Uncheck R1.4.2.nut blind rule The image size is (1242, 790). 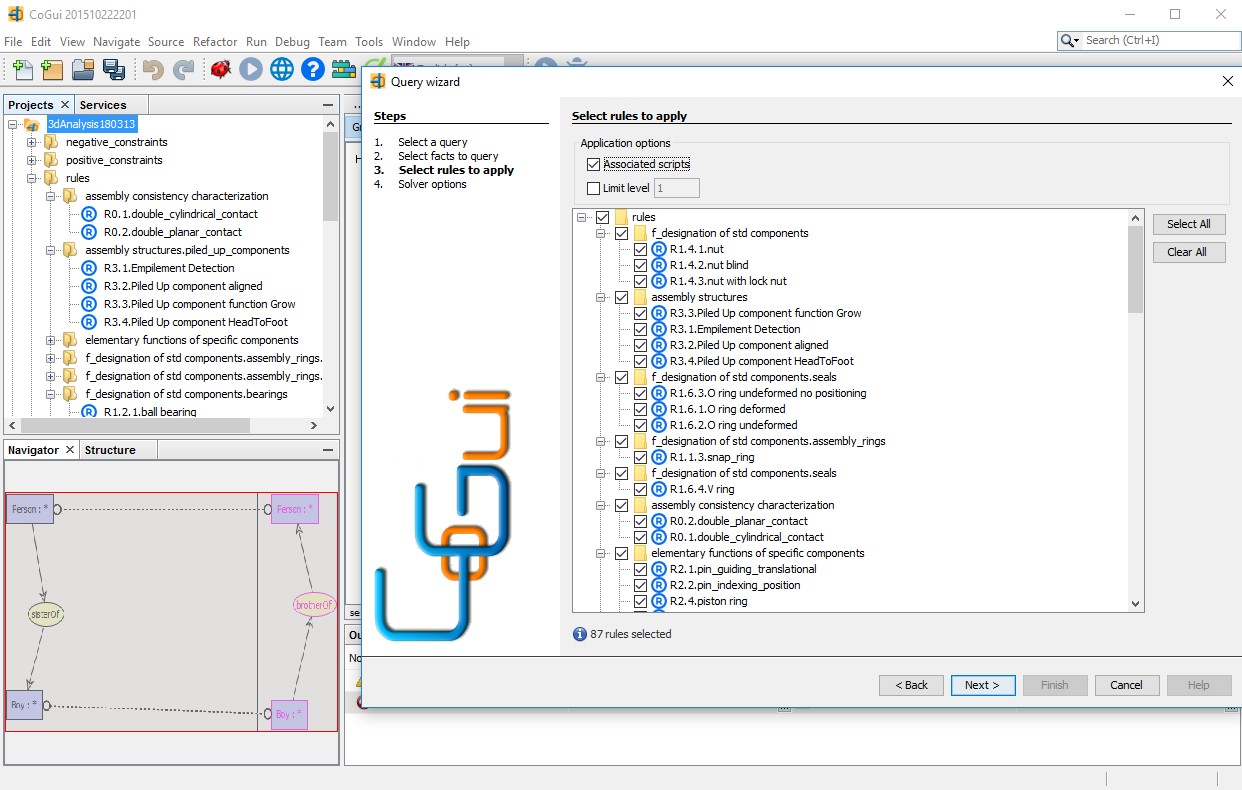[641, 265]
